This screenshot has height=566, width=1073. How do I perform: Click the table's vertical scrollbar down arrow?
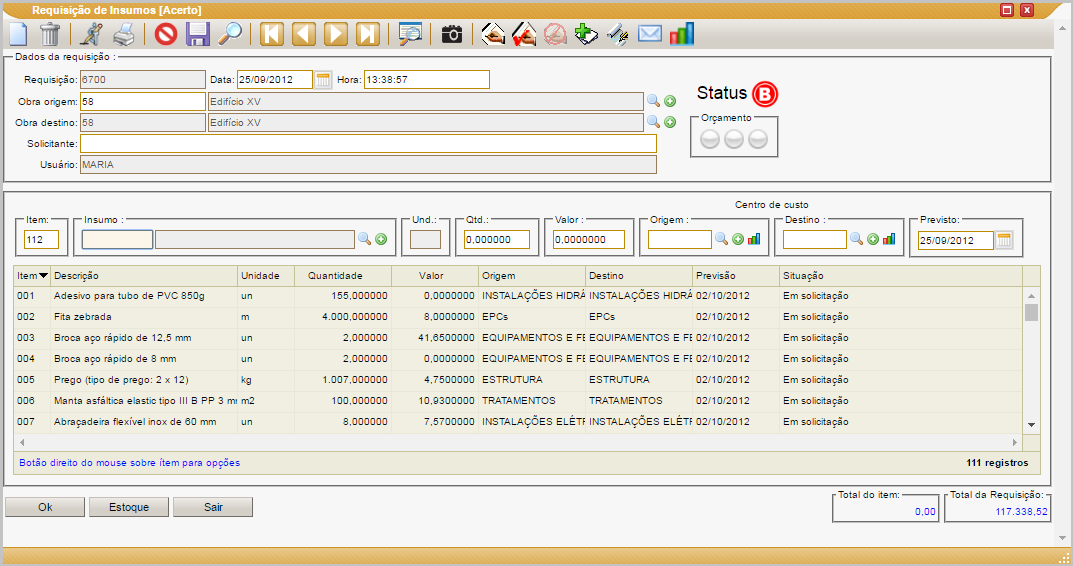click(1031, 425)
